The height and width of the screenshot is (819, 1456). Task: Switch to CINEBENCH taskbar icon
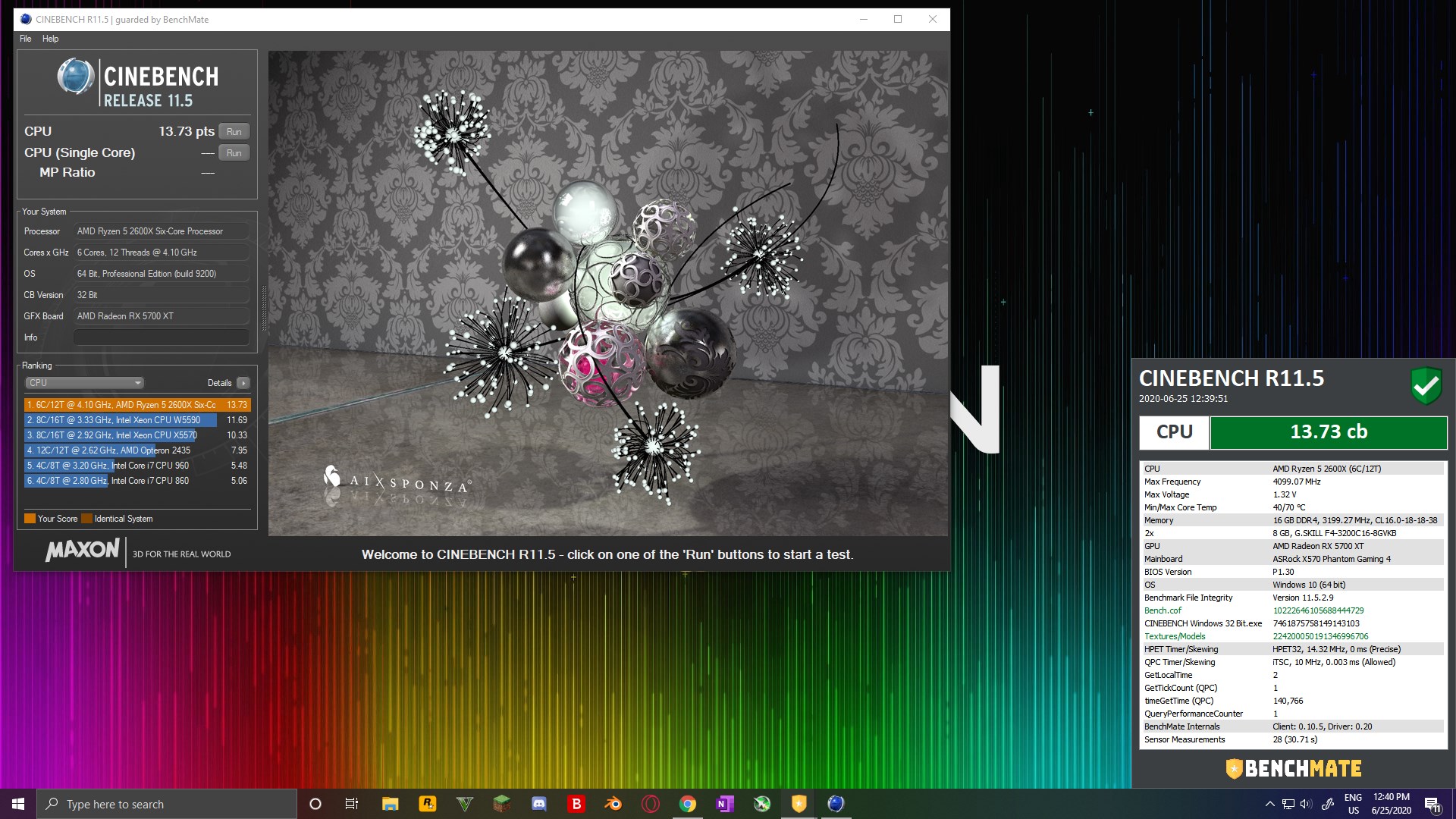[836, 804]
